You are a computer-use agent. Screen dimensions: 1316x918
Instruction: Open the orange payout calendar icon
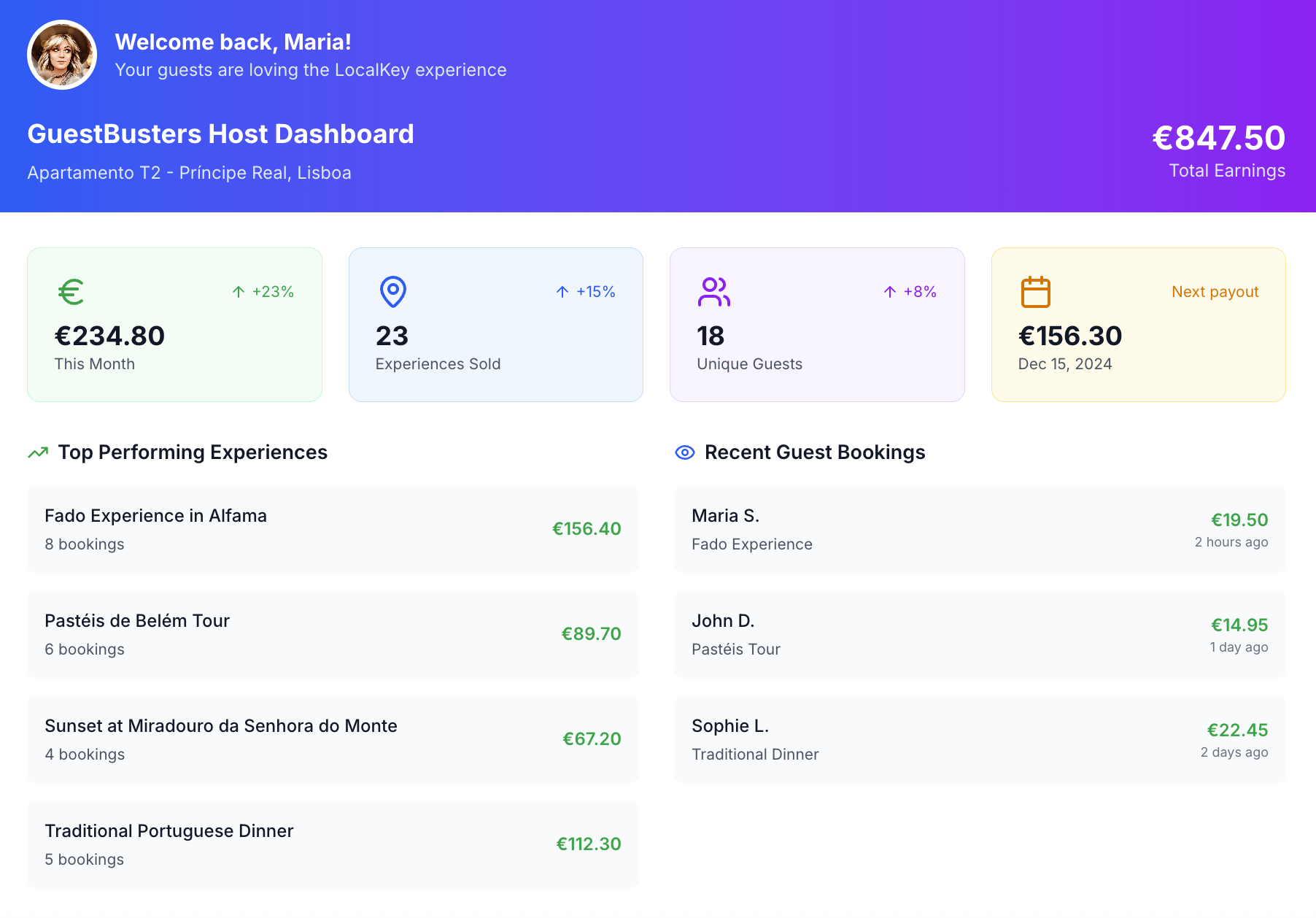click(x=1035, y=291)
